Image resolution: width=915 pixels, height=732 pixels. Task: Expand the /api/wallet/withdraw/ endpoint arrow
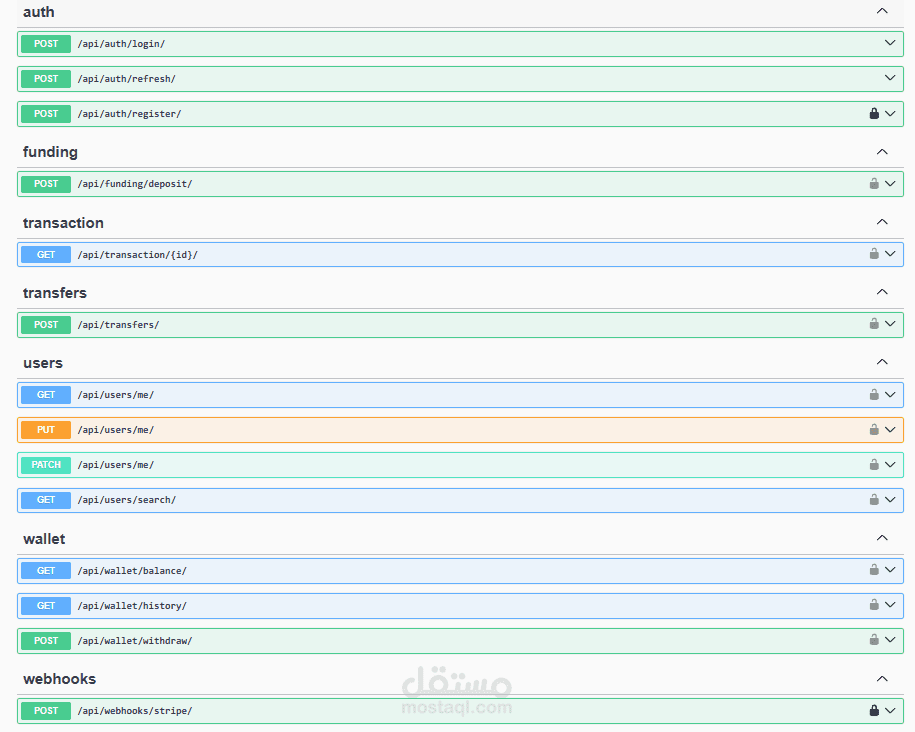coord(890,640)
